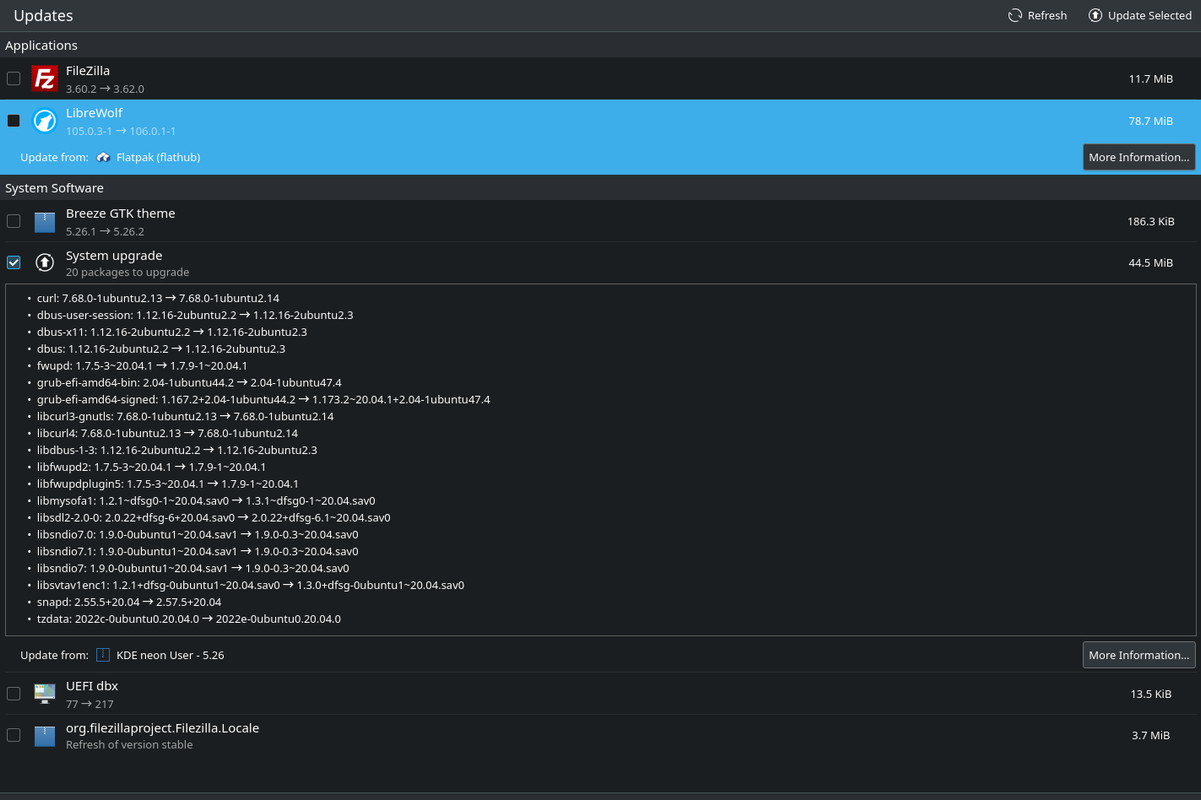
Task: Click the grub-efi-amd64-signed package entry
Action: [263, 399]
